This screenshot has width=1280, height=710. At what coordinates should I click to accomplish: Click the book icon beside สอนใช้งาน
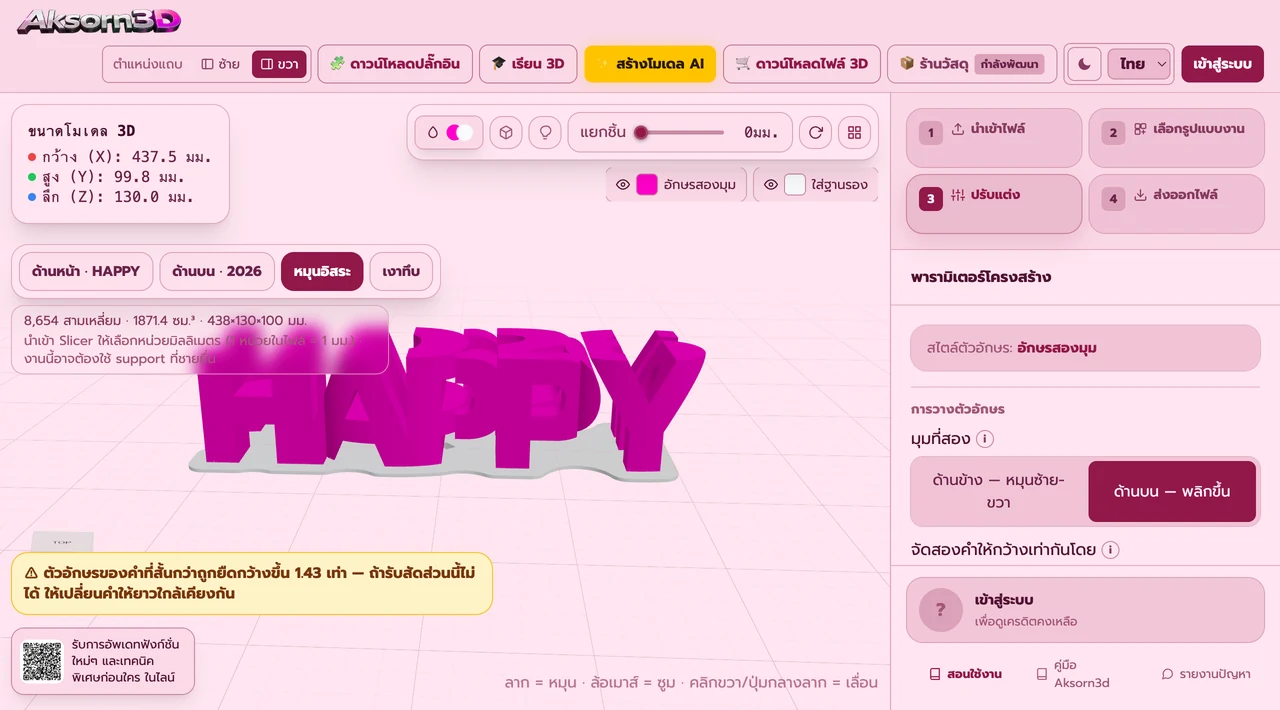pos(935,674)
